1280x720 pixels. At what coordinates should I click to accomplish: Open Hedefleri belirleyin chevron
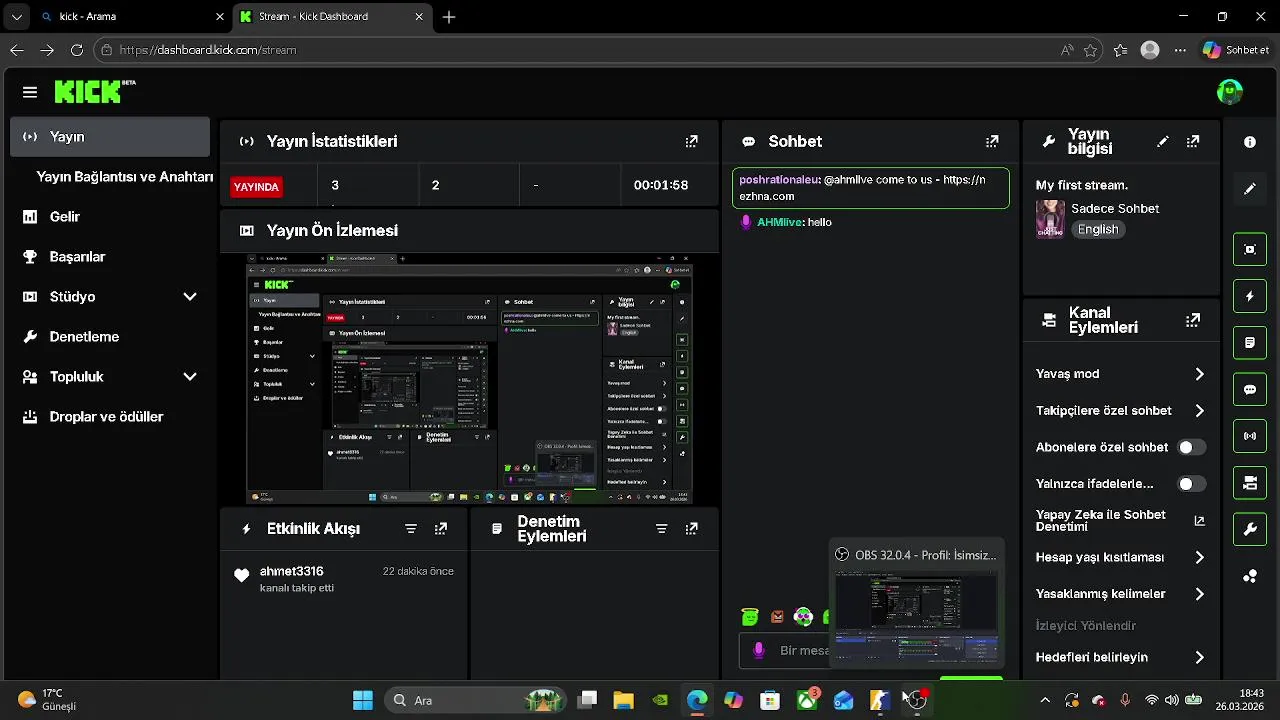1199,658
